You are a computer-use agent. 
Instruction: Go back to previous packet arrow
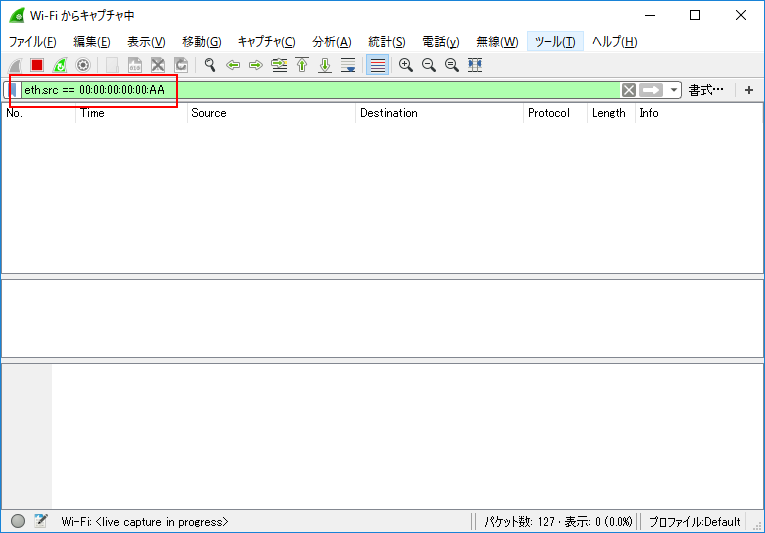(x=233, y=65)
